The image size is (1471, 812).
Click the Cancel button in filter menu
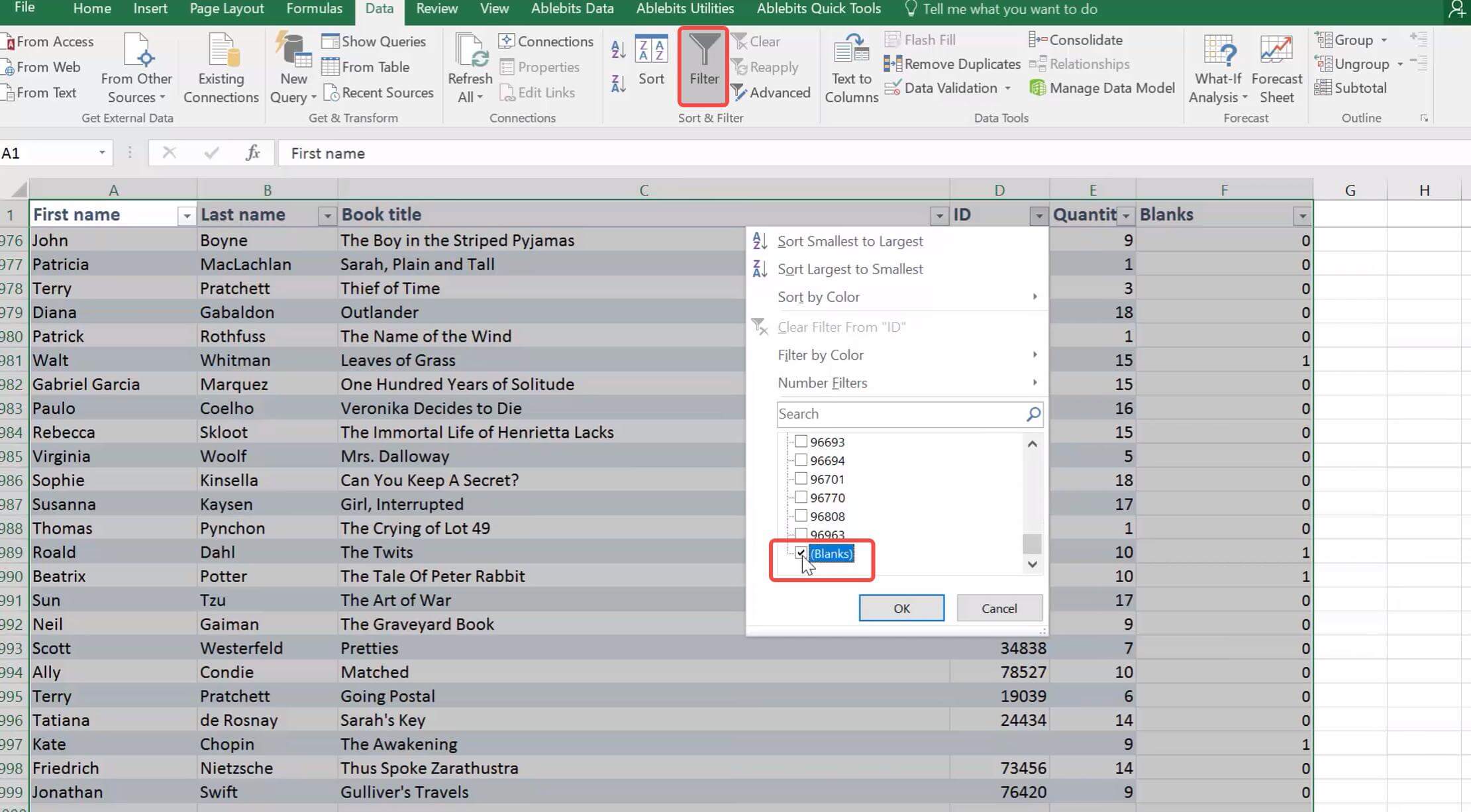999,608
